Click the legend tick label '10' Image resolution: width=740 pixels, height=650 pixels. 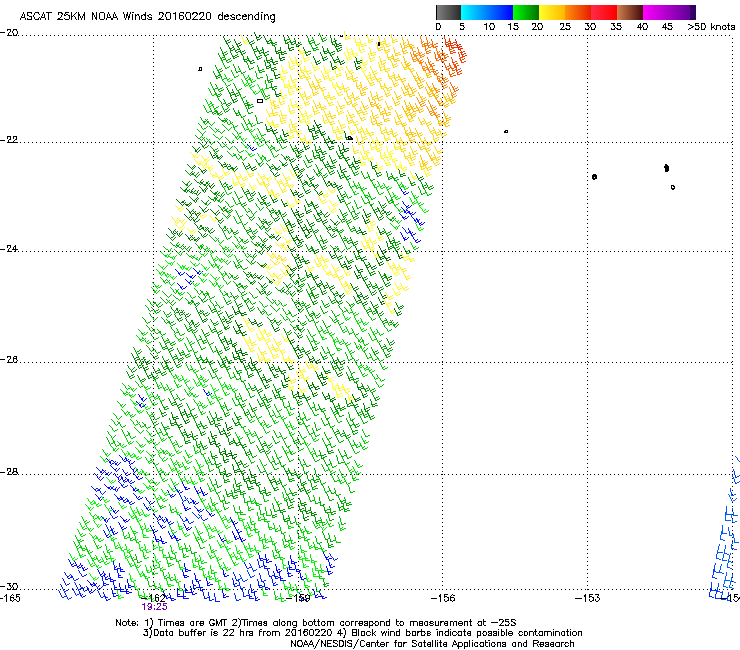click(x=489, y=27)
